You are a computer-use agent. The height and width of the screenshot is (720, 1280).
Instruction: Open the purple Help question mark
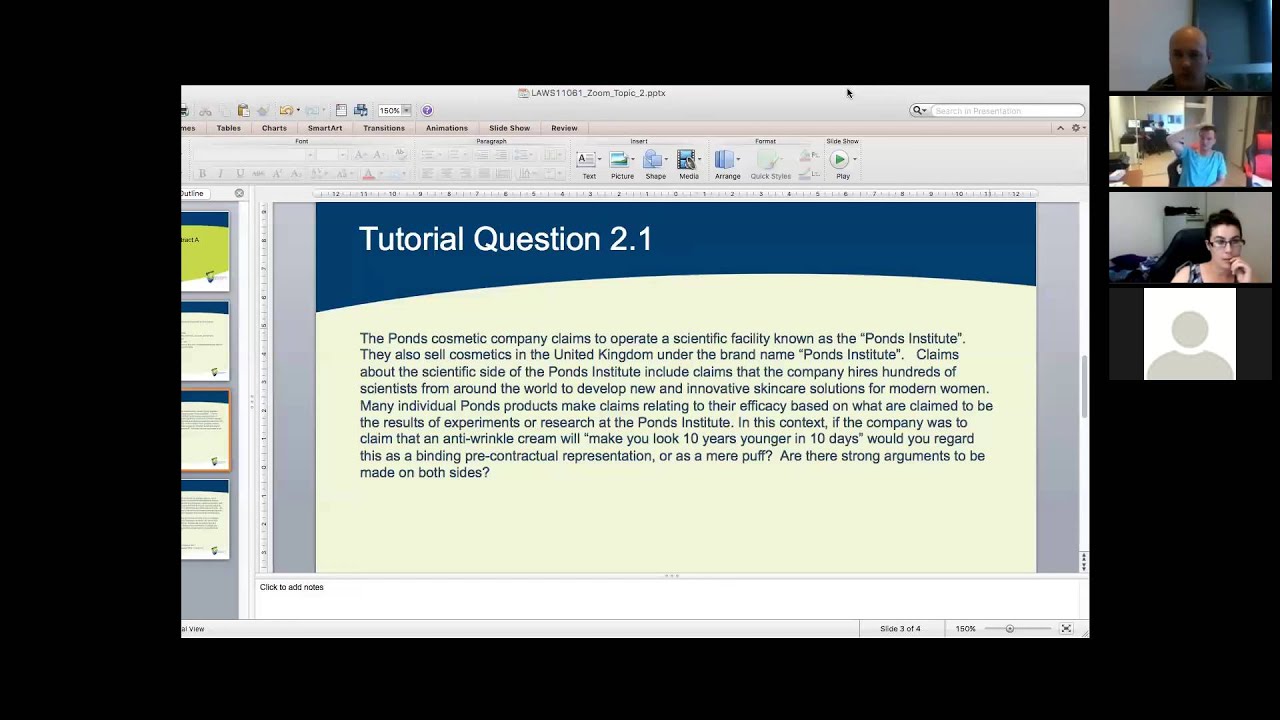(x=427, y=110)
